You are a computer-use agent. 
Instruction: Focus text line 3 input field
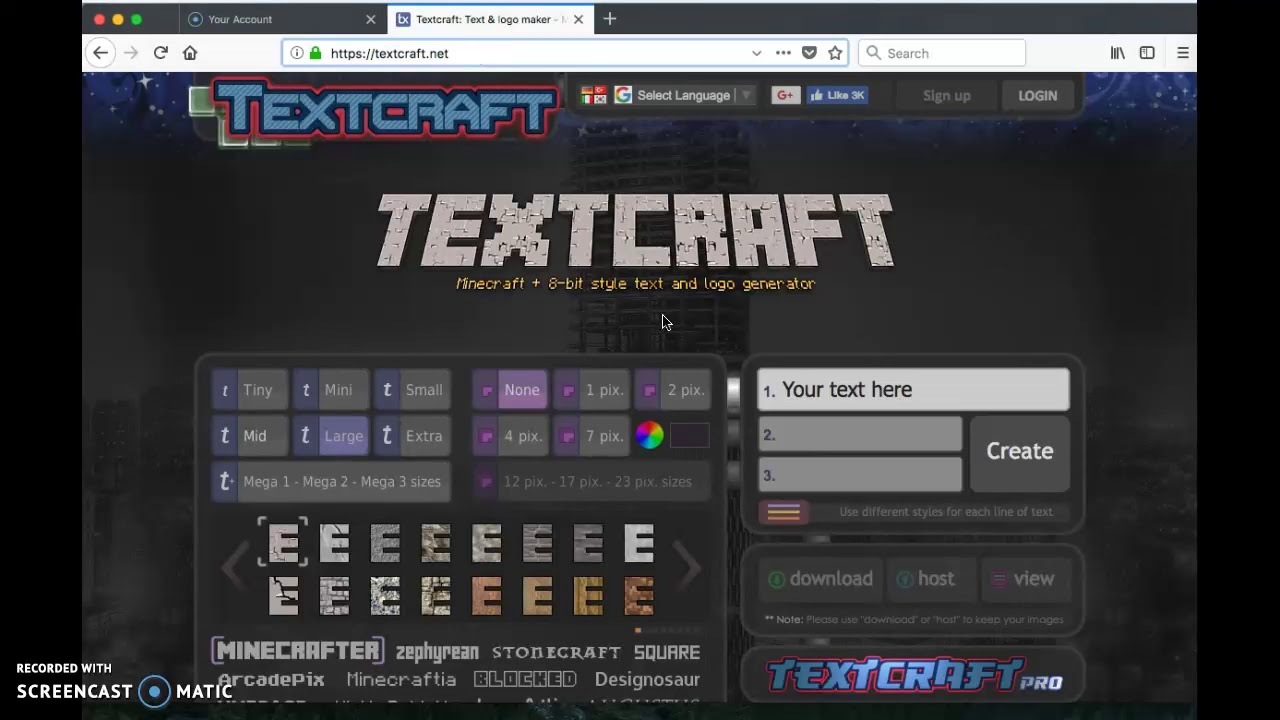point(860,475)
